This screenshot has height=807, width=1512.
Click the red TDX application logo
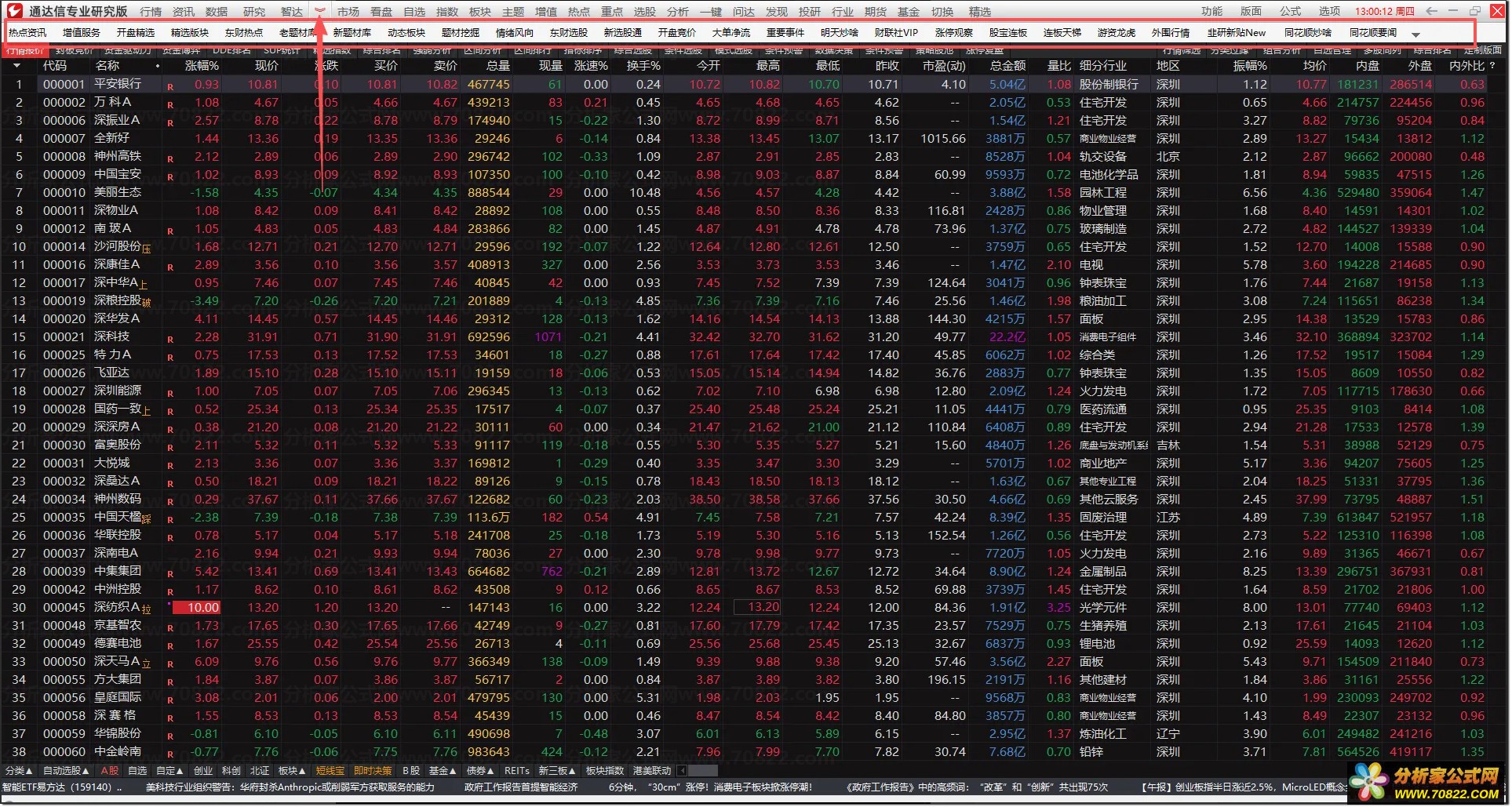15,11
